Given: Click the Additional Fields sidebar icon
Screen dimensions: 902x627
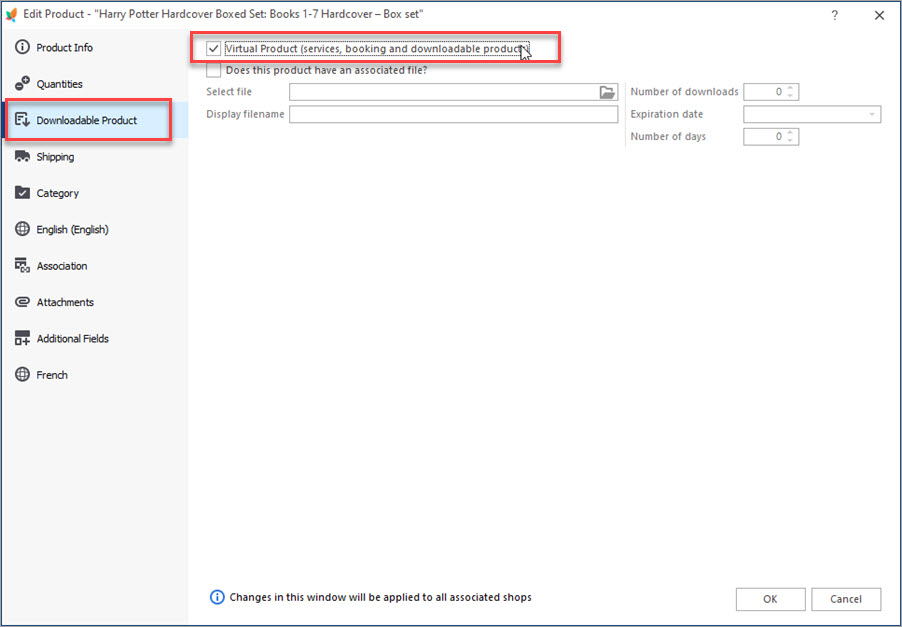Looking at the screenshot, I should coord(22,338).
